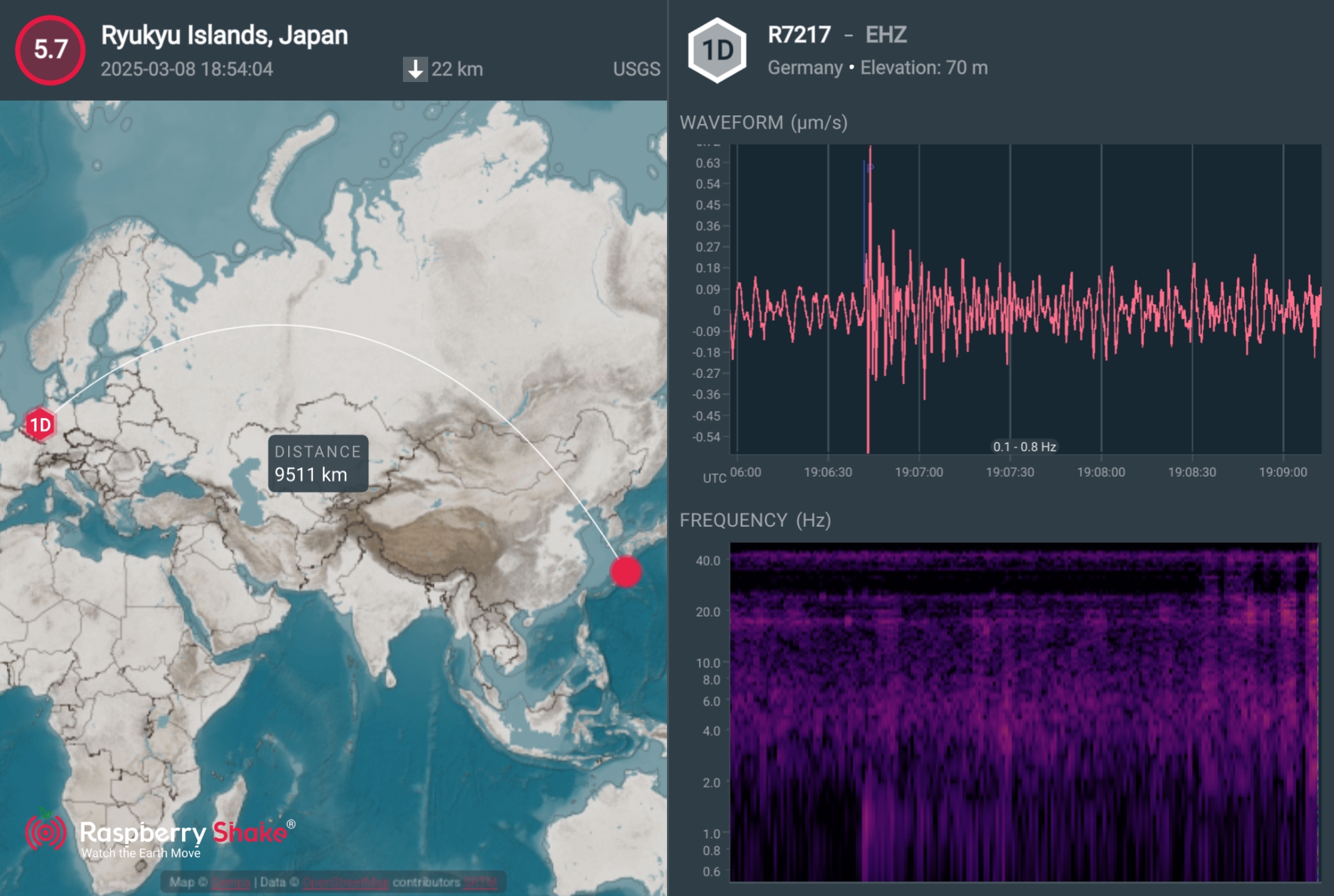1334x896 pixels.
Task: Click the 0.63 waveform amplitude label
Action: click(x=708, y=163)
